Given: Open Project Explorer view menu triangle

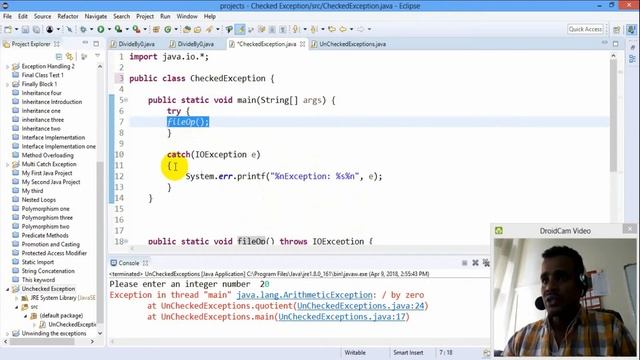Looking at the screenshot, I should (97, 56).
